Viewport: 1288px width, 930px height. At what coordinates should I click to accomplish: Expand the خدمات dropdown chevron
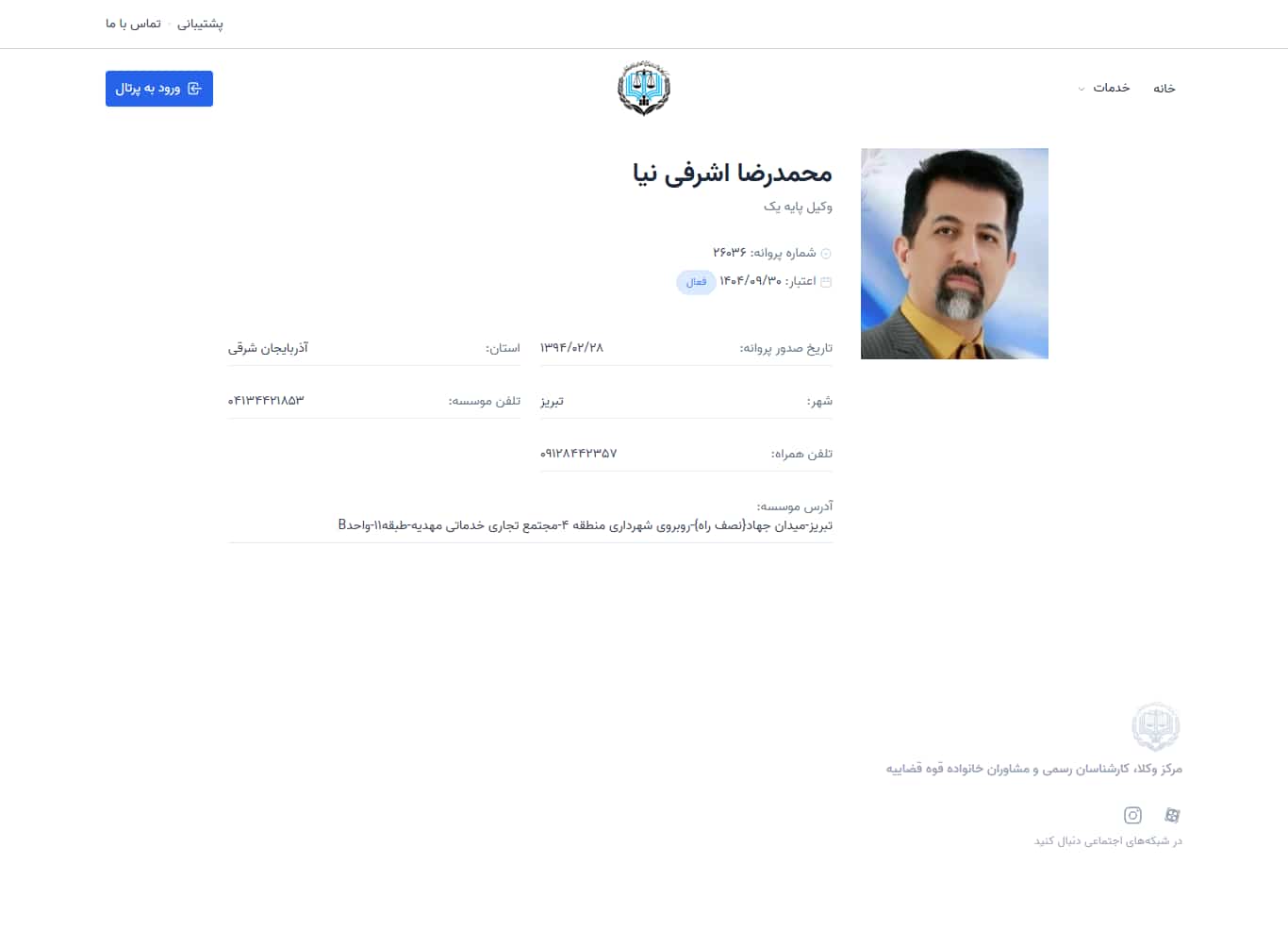(x=1081, y=89)
